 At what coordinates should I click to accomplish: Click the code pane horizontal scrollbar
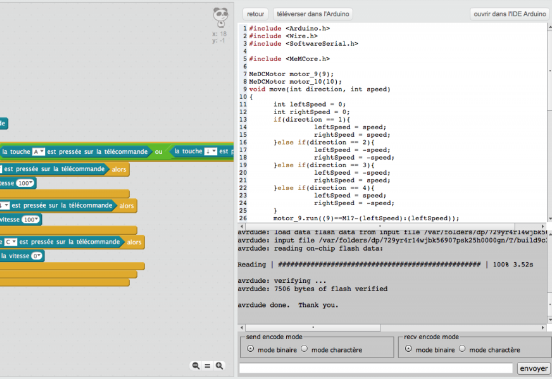point(392,226)
